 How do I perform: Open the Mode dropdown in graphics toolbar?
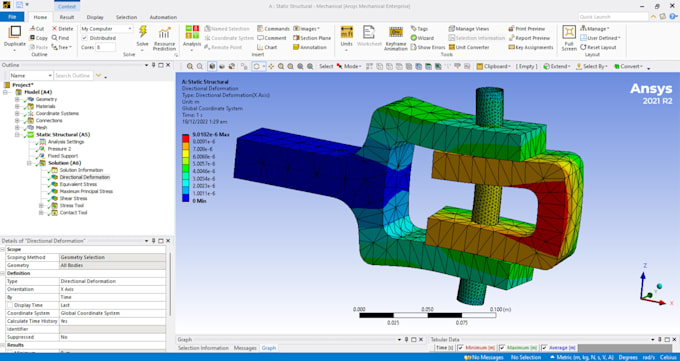click(349, 66)
